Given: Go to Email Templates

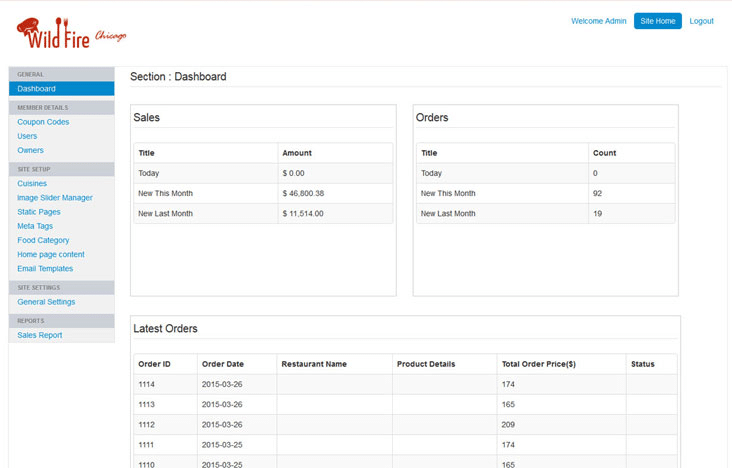Looking at the screenshot, I should point(45,268).
